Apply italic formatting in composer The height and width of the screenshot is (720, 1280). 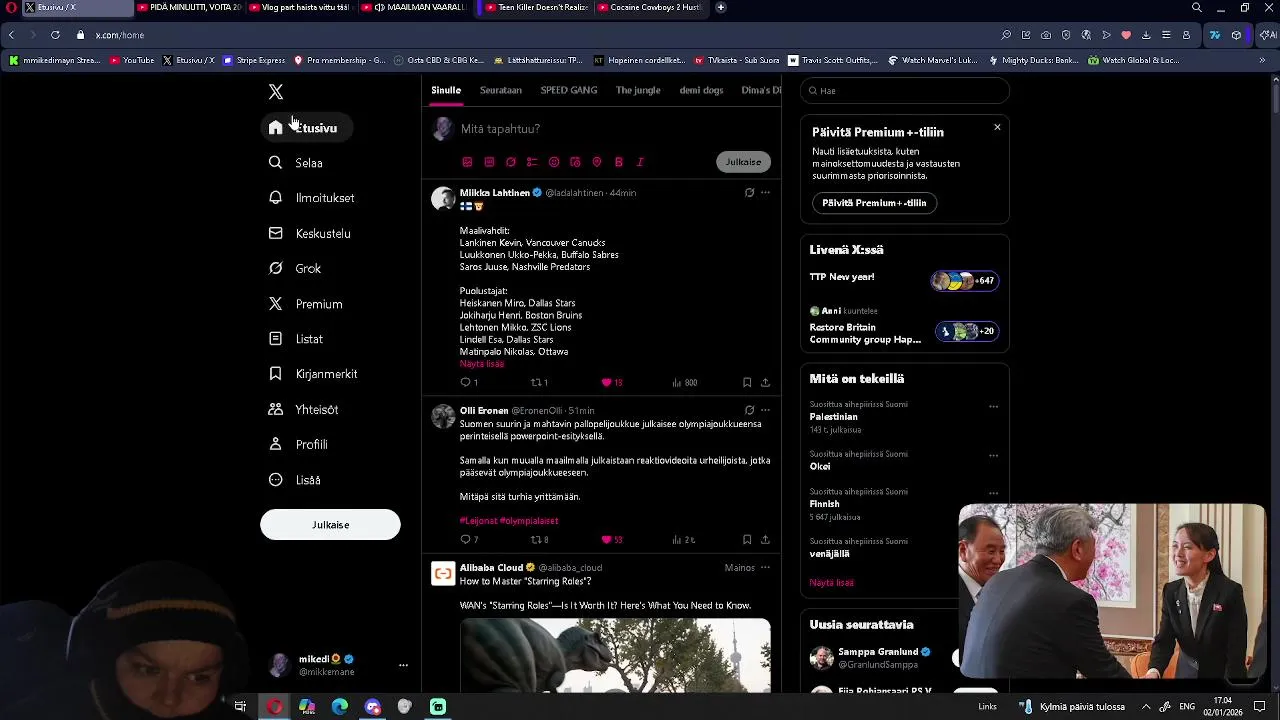tap(640, 162)
